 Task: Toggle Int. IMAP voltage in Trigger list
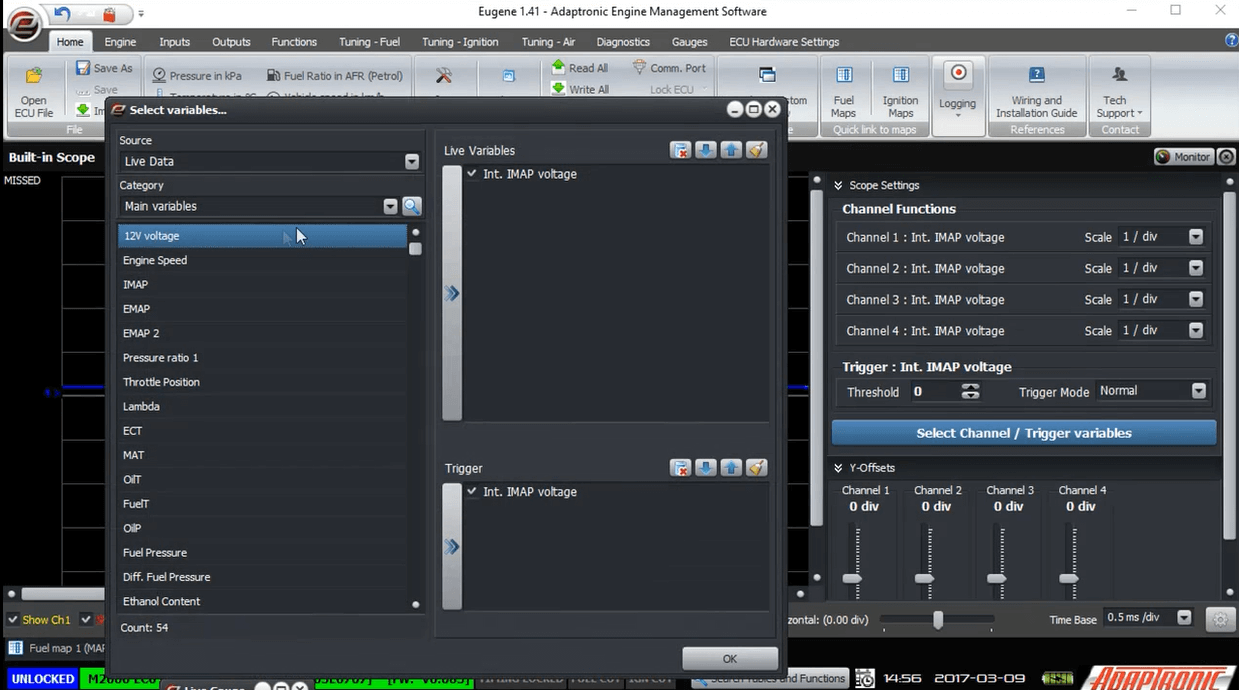tap(472, 492)
